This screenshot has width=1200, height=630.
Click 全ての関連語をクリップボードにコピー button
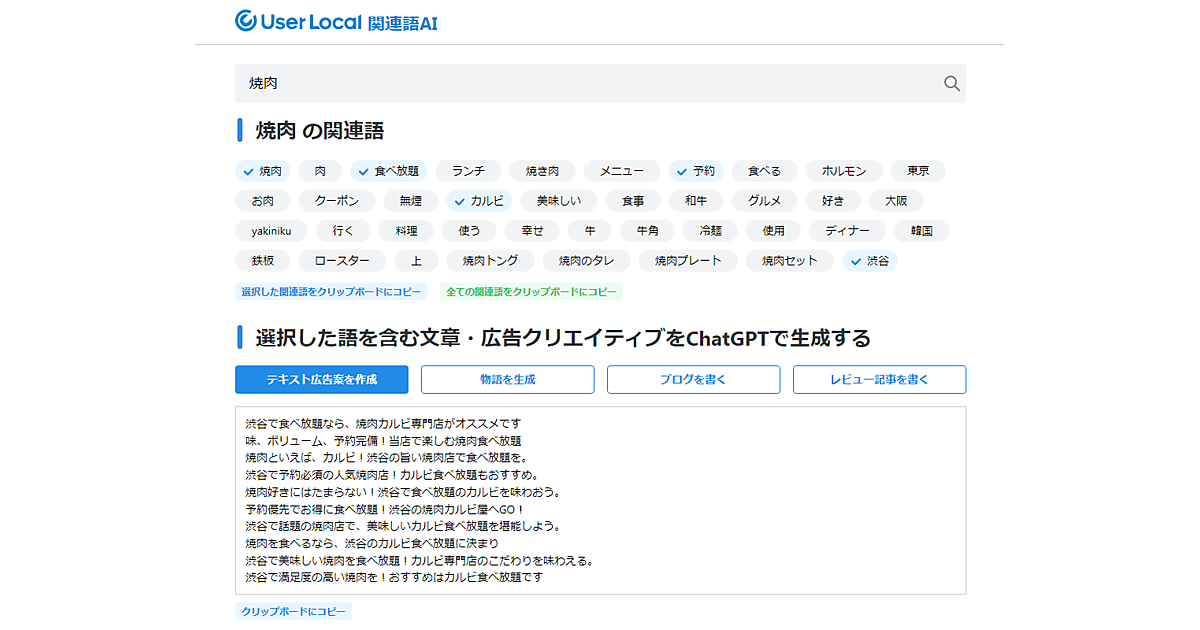pyautogui.click(x=531, y=292)
